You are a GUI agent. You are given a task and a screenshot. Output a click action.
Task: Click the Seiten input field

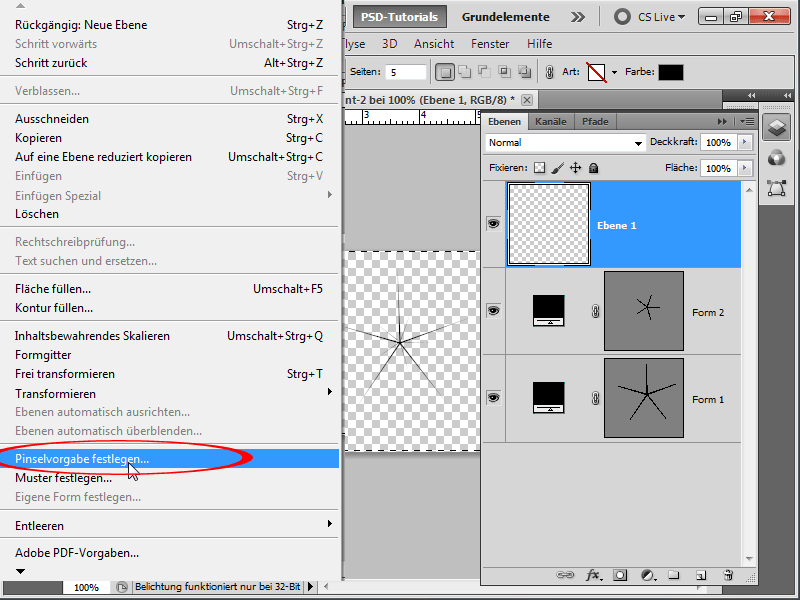[405, 72]
